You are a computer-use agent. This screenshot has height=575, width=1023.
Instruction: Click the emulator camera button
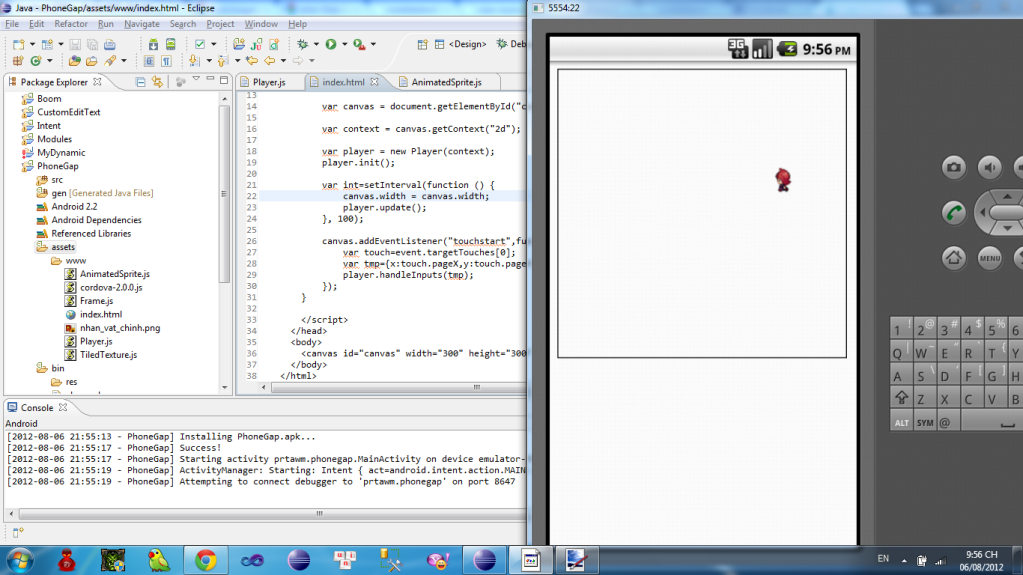point(953,167)
